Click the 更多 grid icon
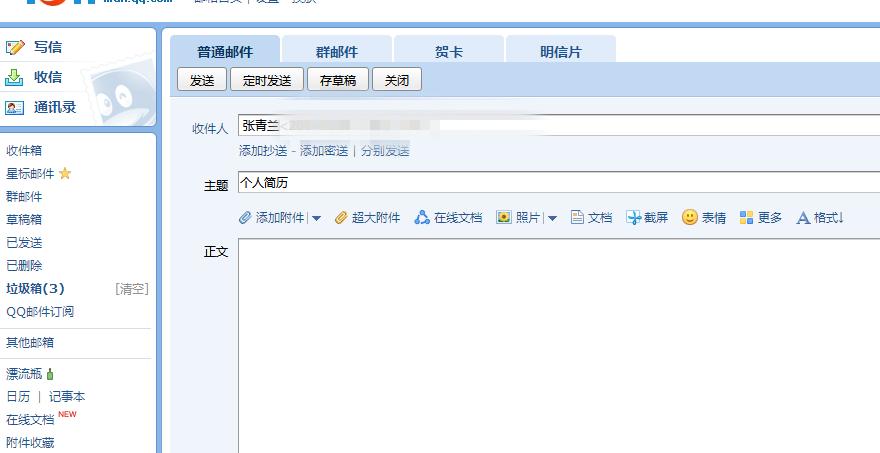Image resolution: width=880 pixels, height=453 pixels. [746, 218]
